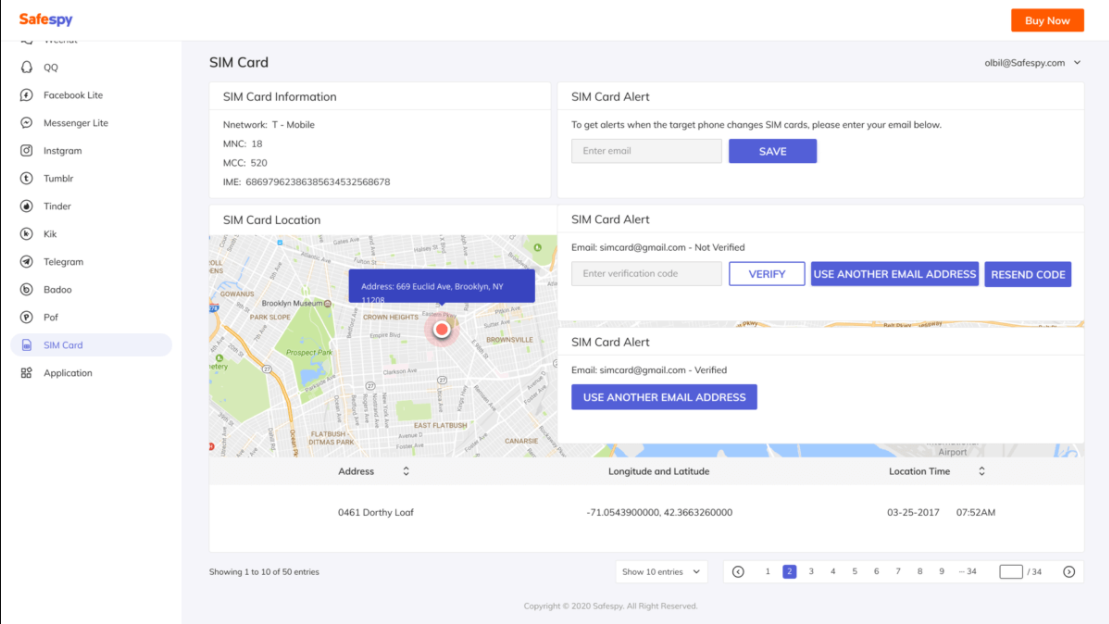Click the Nnetwork T - Mobile line

[x=269, y=125]
